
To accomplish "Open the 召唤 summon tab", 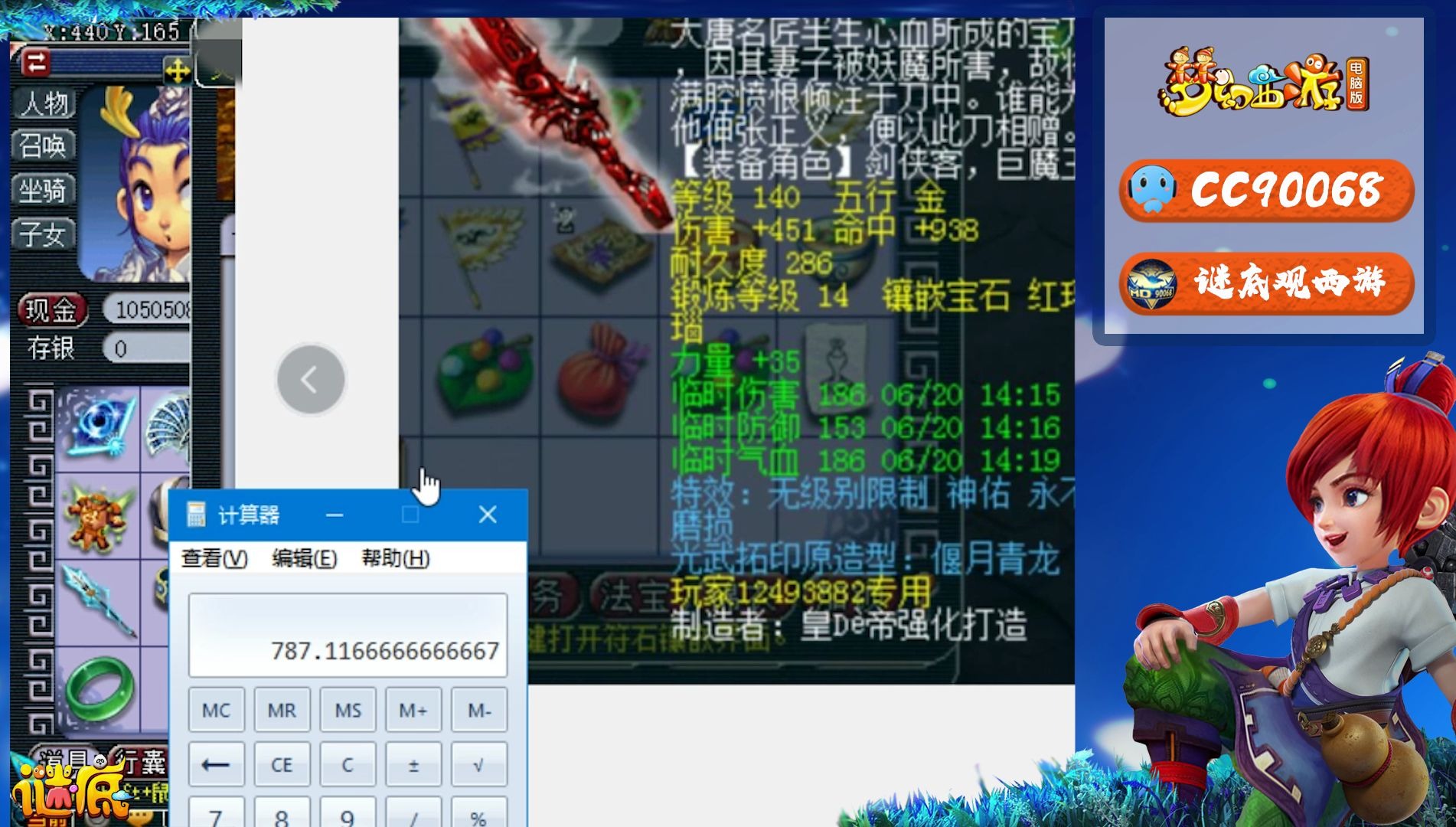I will point(44,145).
